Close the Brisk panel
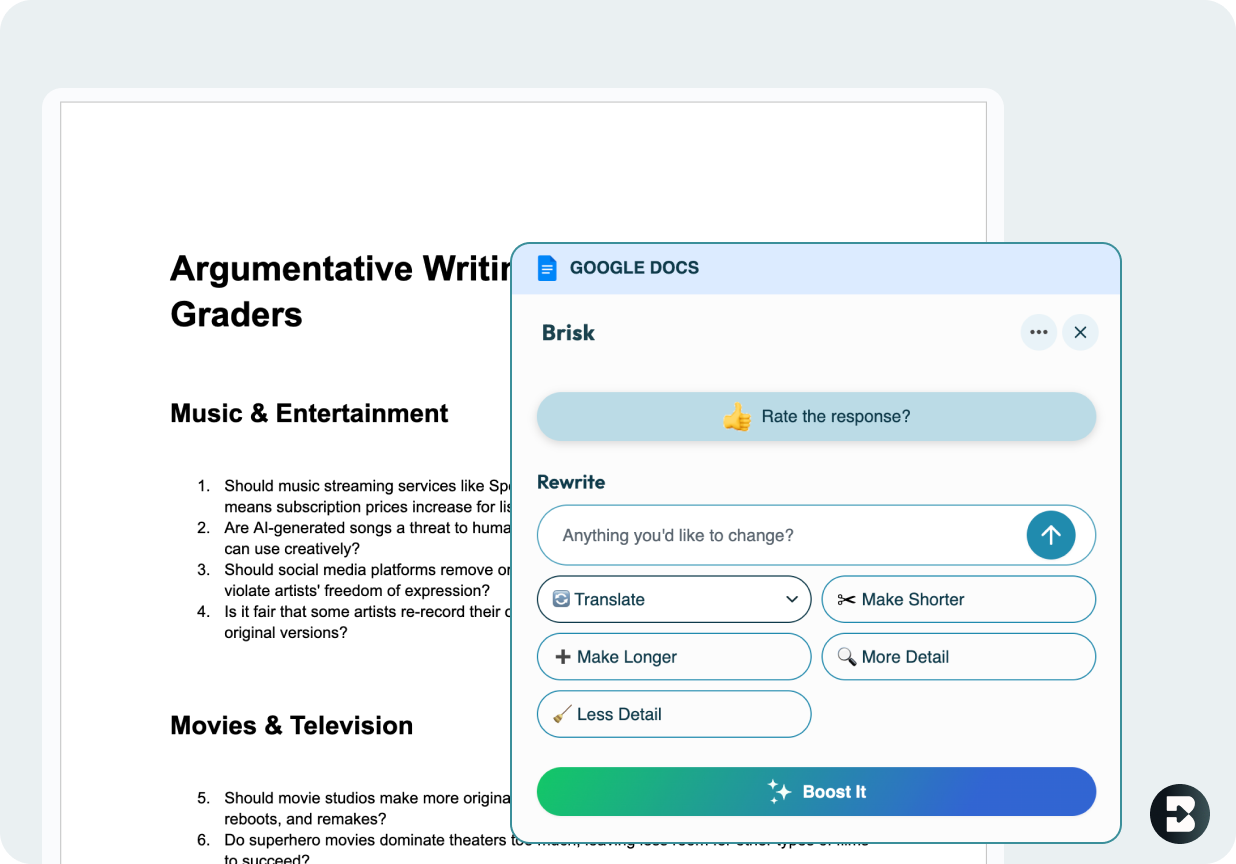This screenshot has height=864, width=1236. point(1080,333)
